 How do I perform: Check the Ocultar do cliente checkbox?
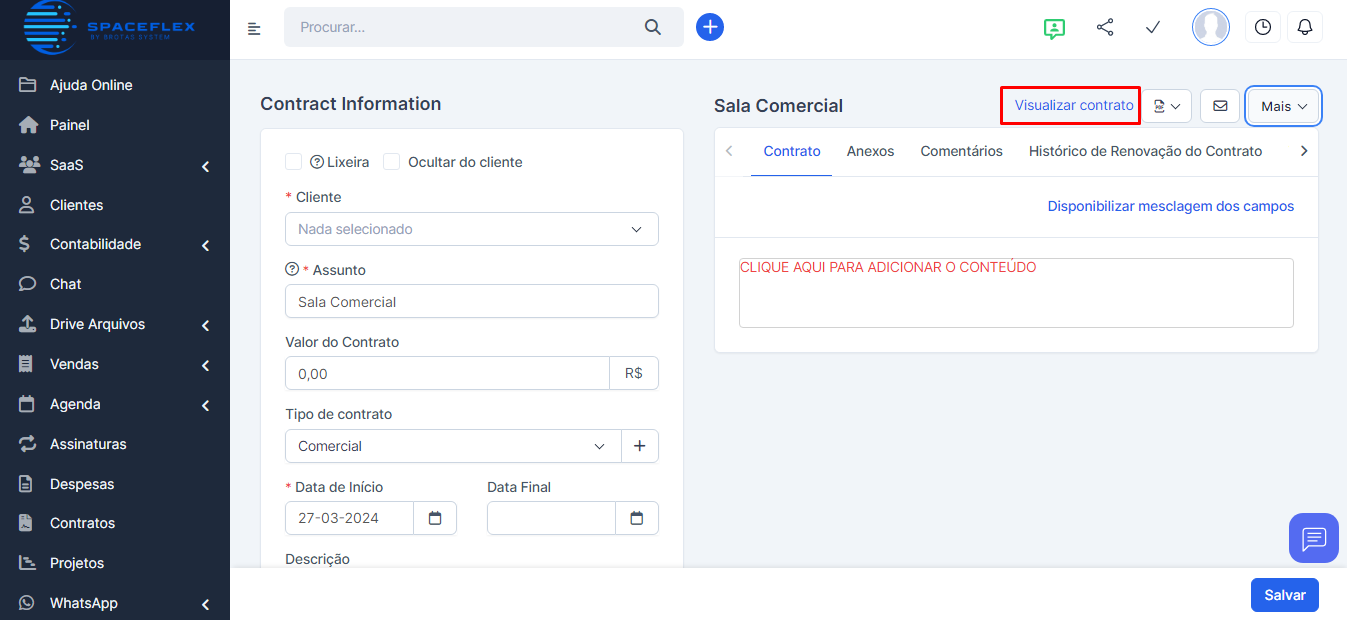click(x=392, y=162)
